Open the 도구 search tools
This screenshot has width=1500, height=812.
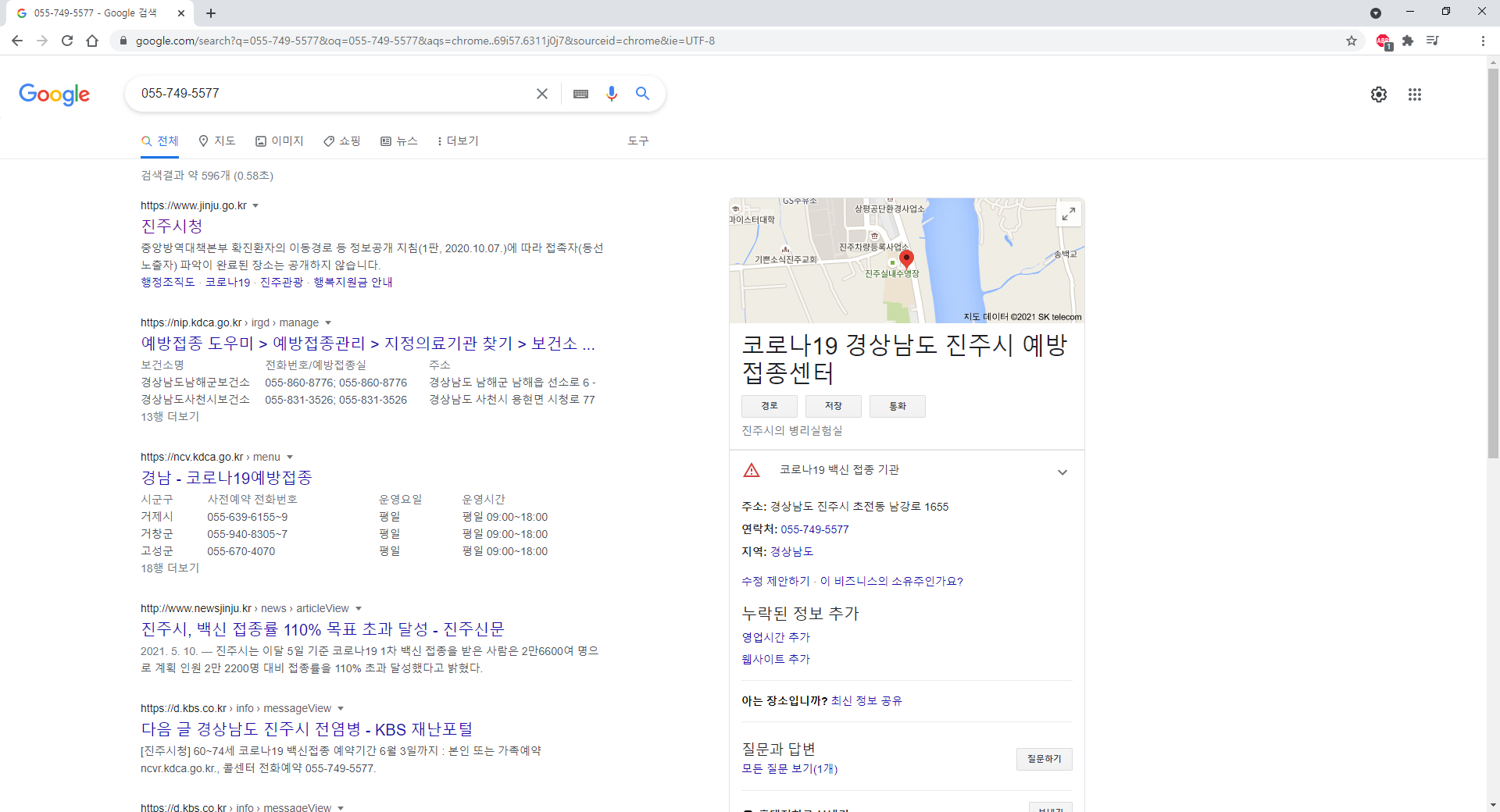(638, 141)
